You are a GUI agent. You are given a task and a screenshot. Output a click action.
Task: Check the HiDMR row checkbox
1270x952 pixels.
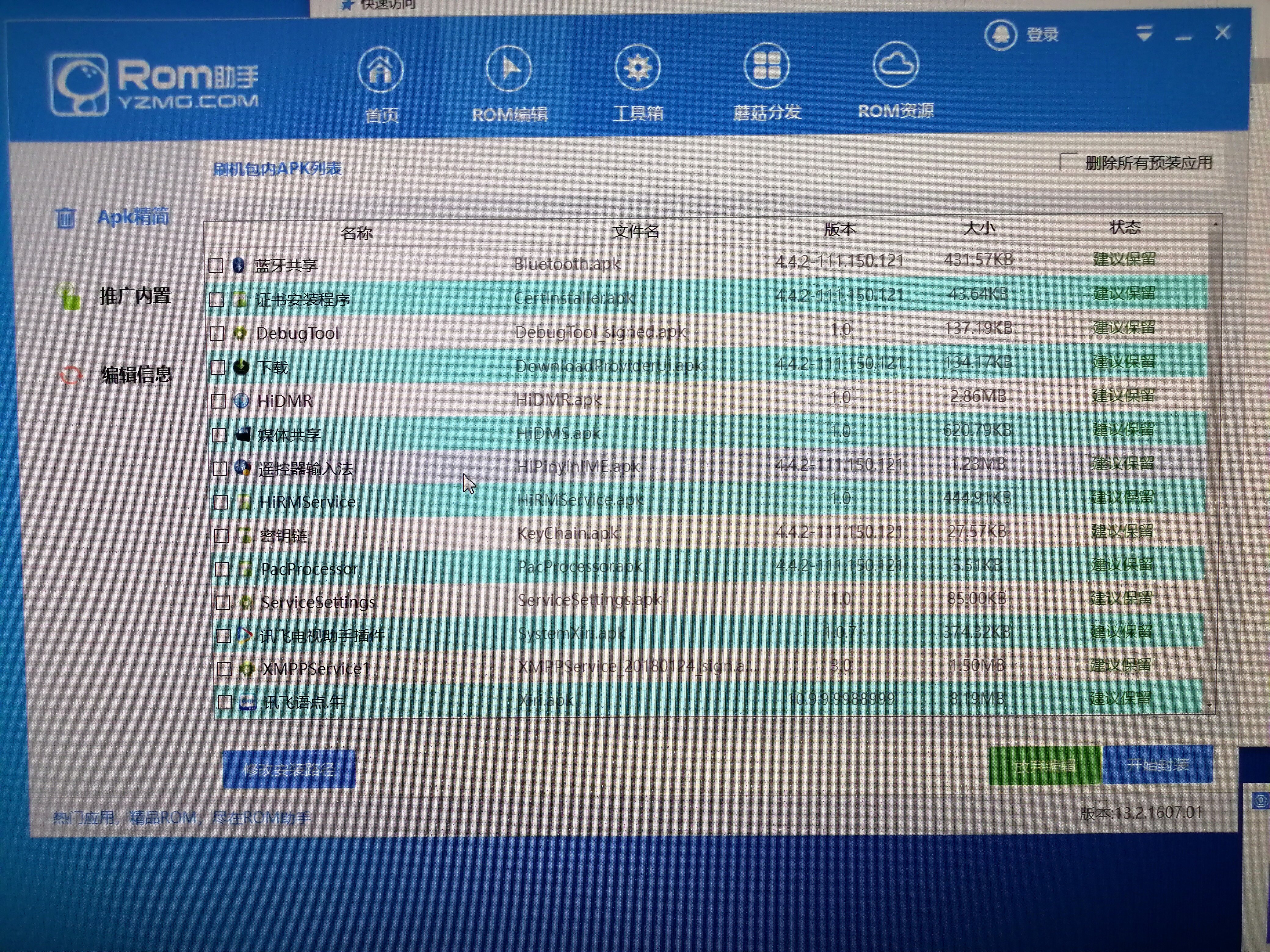(218, 401)
